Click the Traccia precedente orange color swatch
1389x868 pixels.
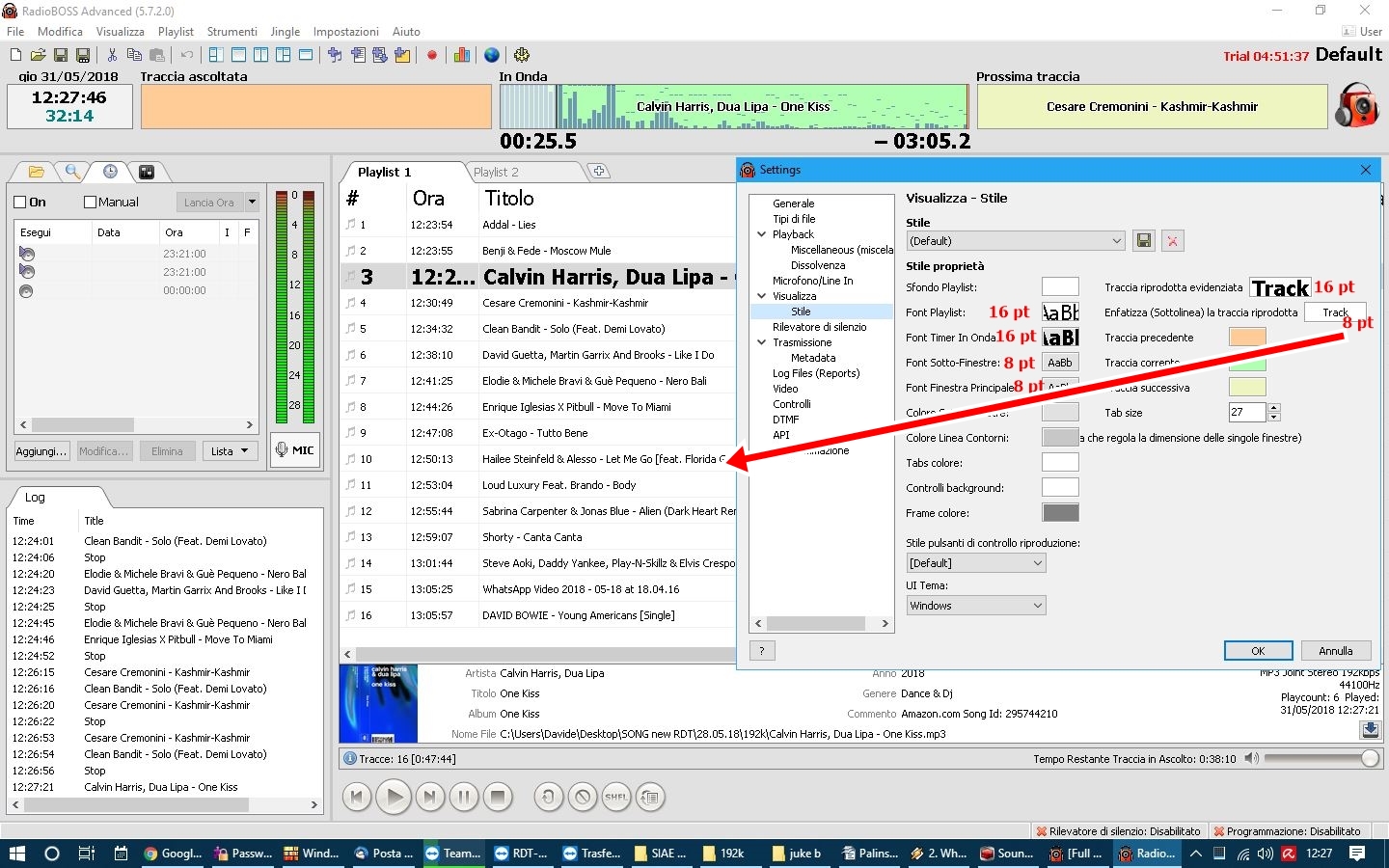pyautogui.click(x=1246, y=338)
